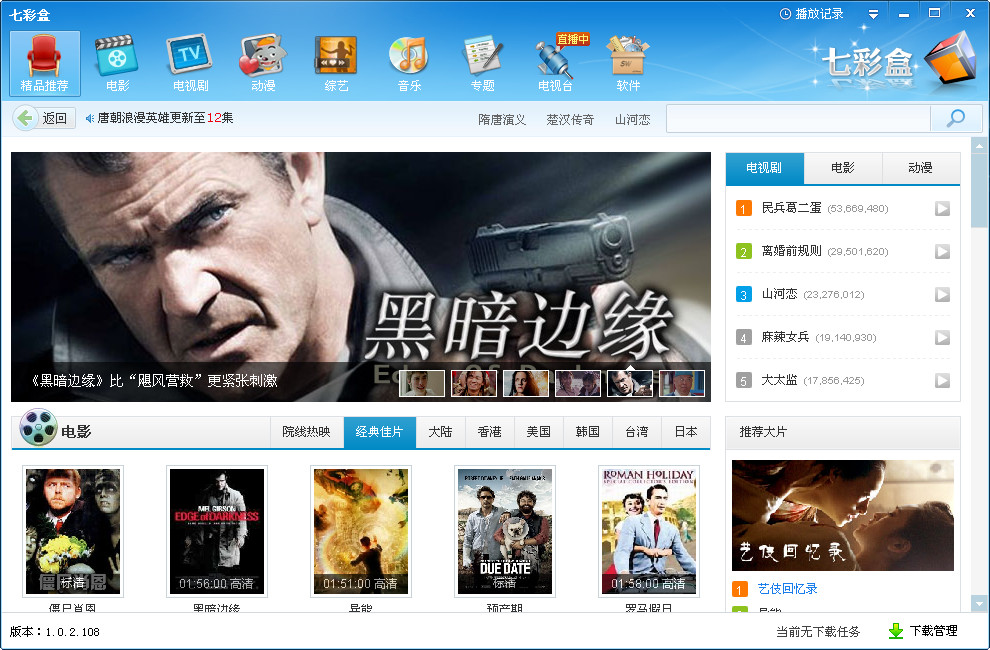Select the 经典佳片 movie filter tab
The height and width of the screenshot is (650, 990).
[379, 432]
